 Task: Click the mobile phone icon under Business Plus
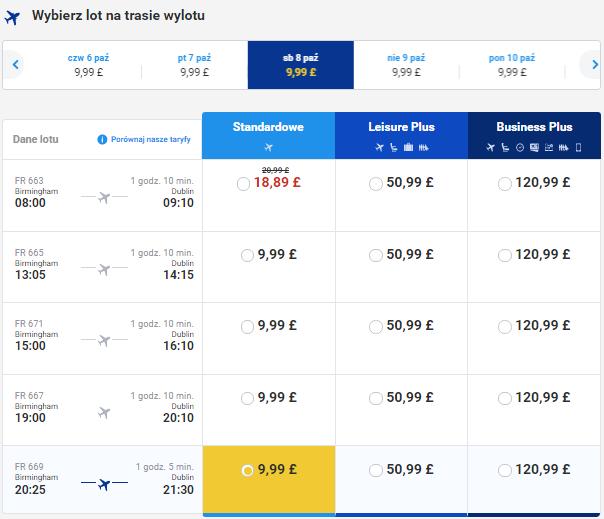click(x=578, y=148)
